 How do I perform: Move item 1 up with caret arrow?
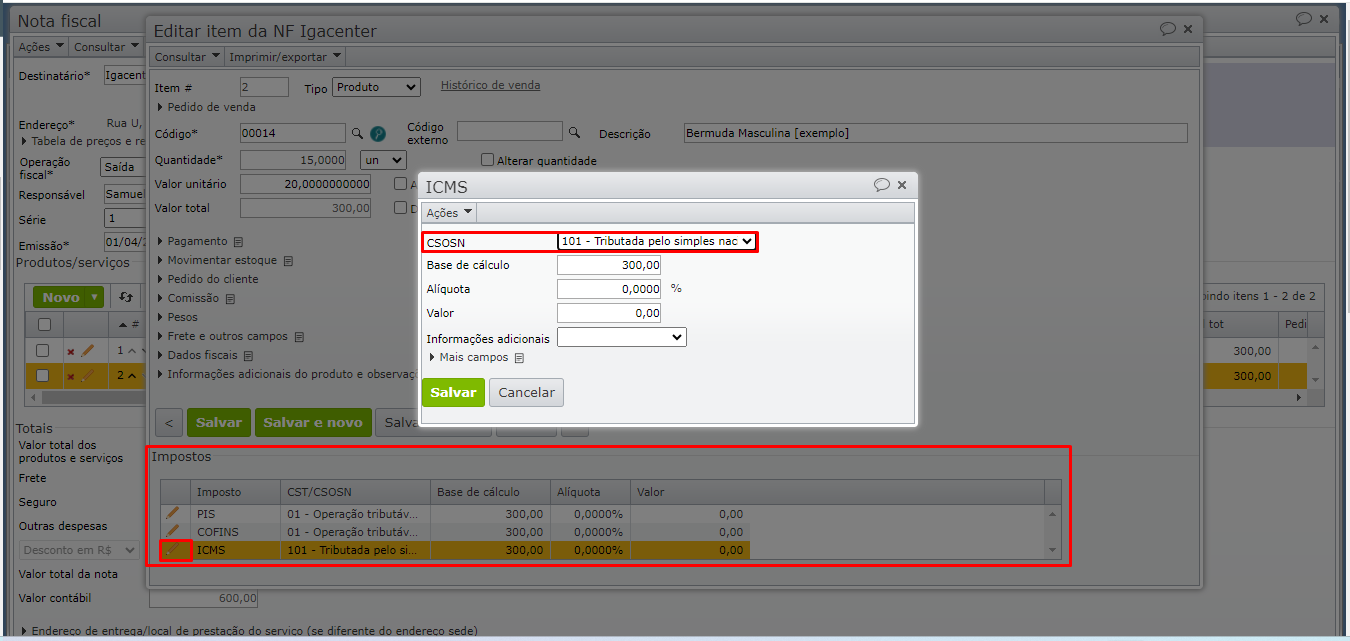(132, 351)
